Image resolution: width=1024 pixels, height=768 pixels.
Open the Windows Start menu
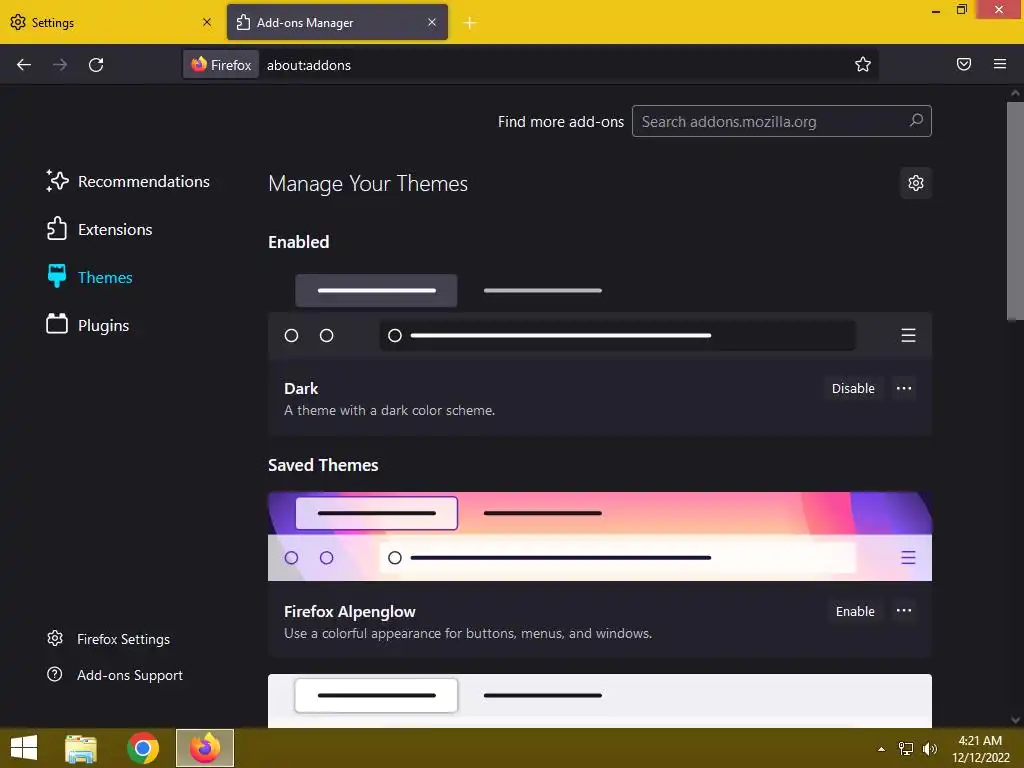click(24, 748)
